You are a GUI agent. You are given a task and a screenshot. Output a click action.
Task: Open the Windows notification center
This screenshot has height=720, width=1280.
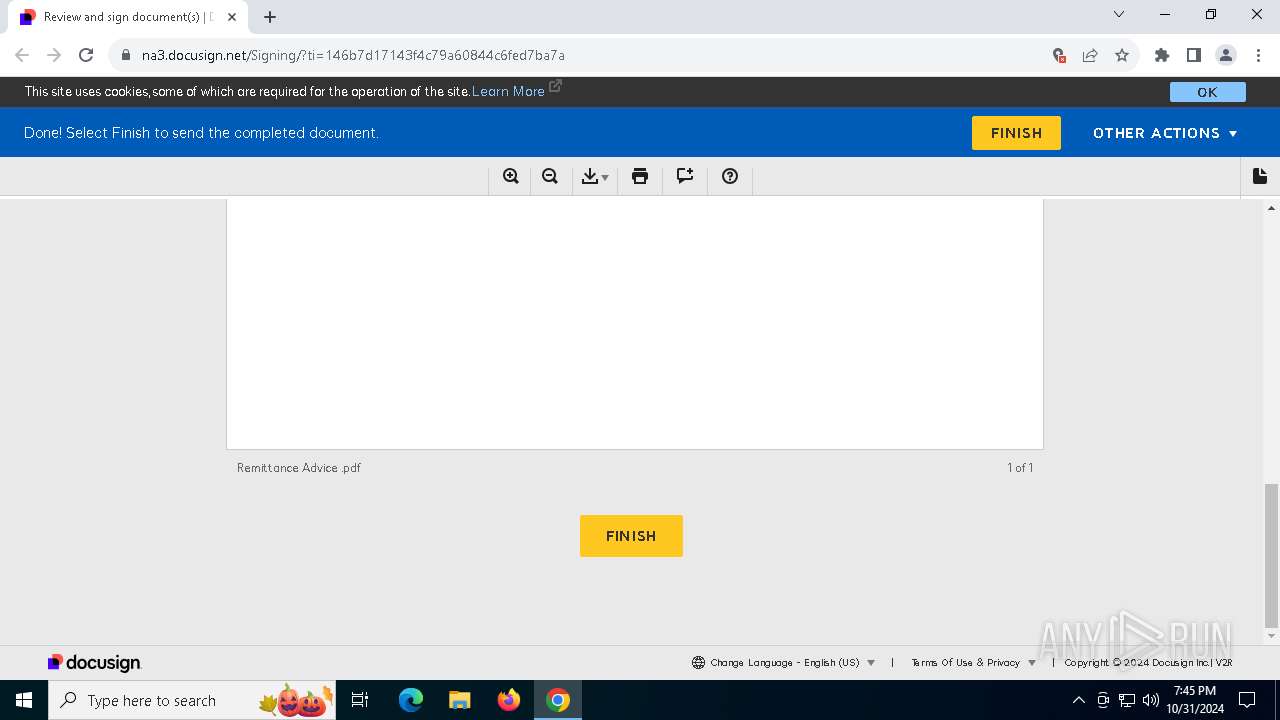[x=1247, y=700]
